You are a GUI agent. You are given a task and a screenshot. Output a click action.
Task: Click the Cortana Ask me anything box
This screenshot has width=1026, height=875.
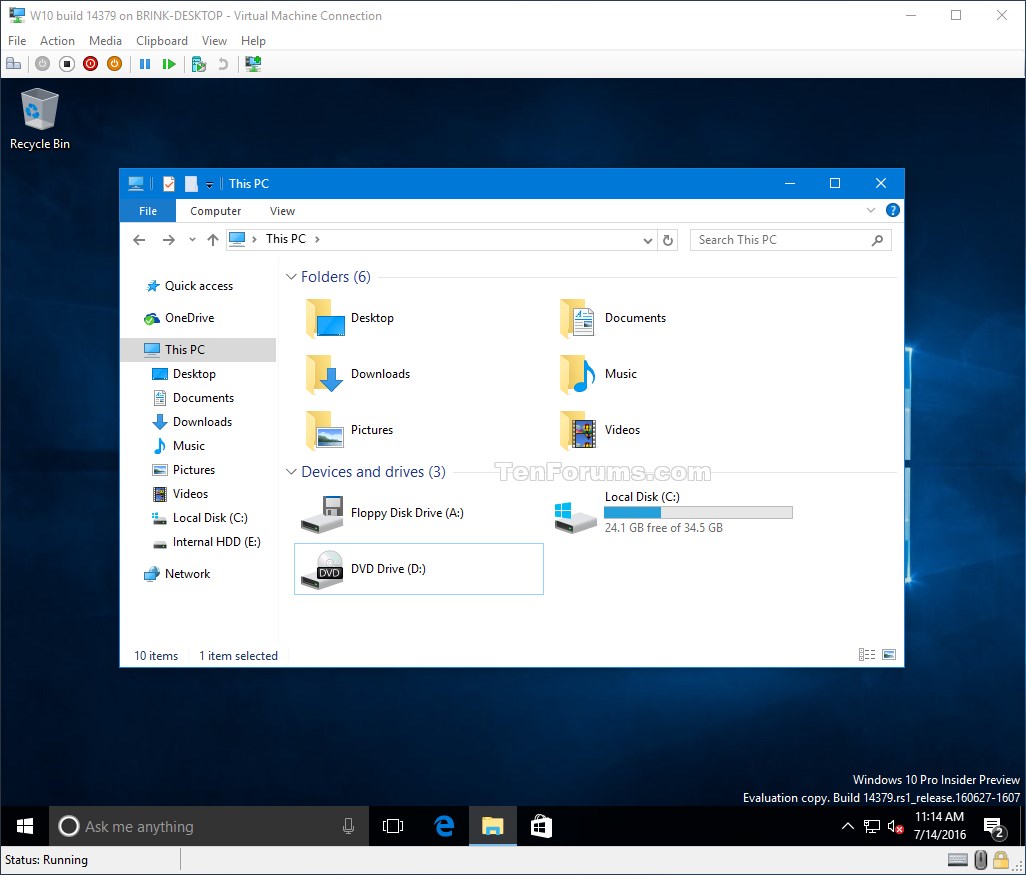click(209, 827)
